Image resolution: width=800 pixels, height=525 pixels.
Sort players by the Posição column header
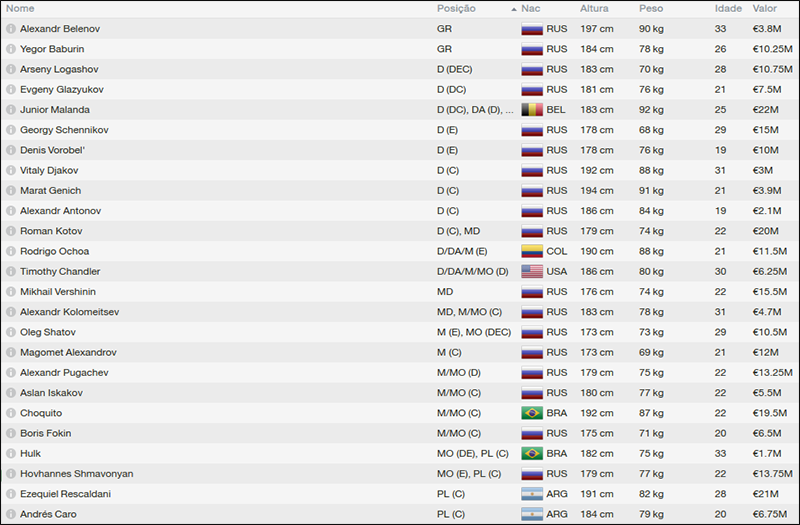(x=456, y=8)
